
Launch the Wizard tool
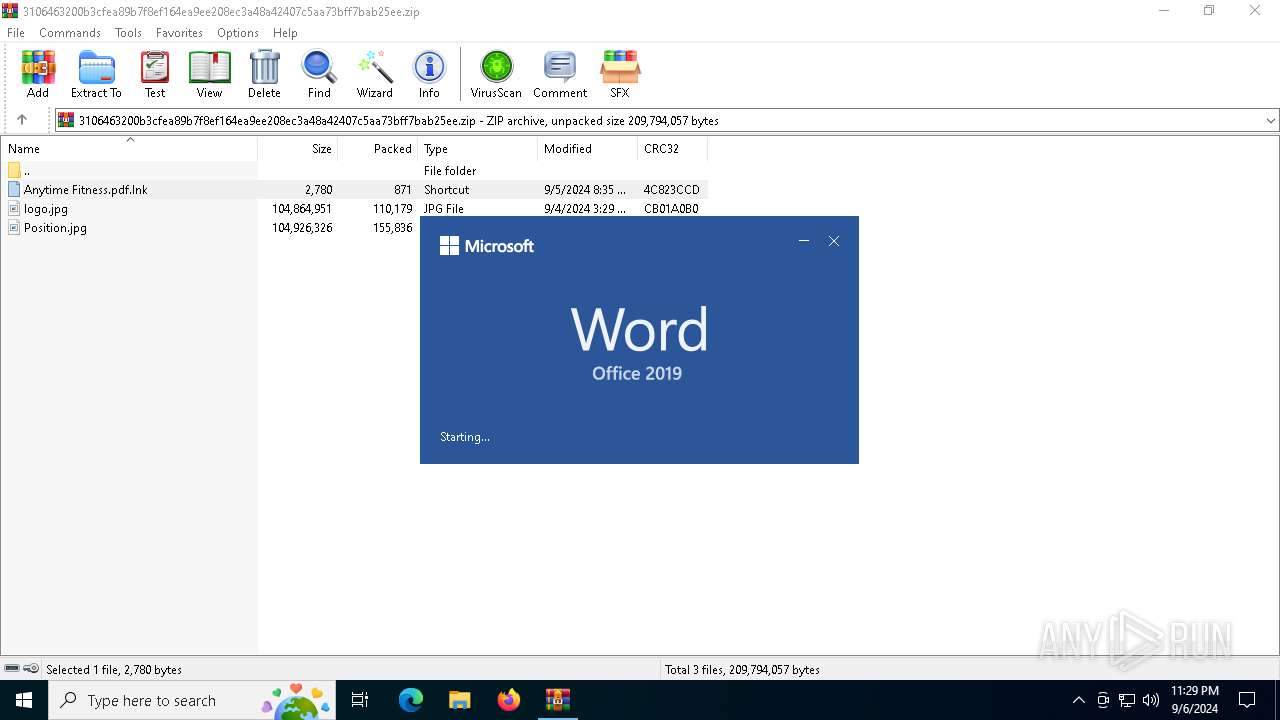(375, 74)
